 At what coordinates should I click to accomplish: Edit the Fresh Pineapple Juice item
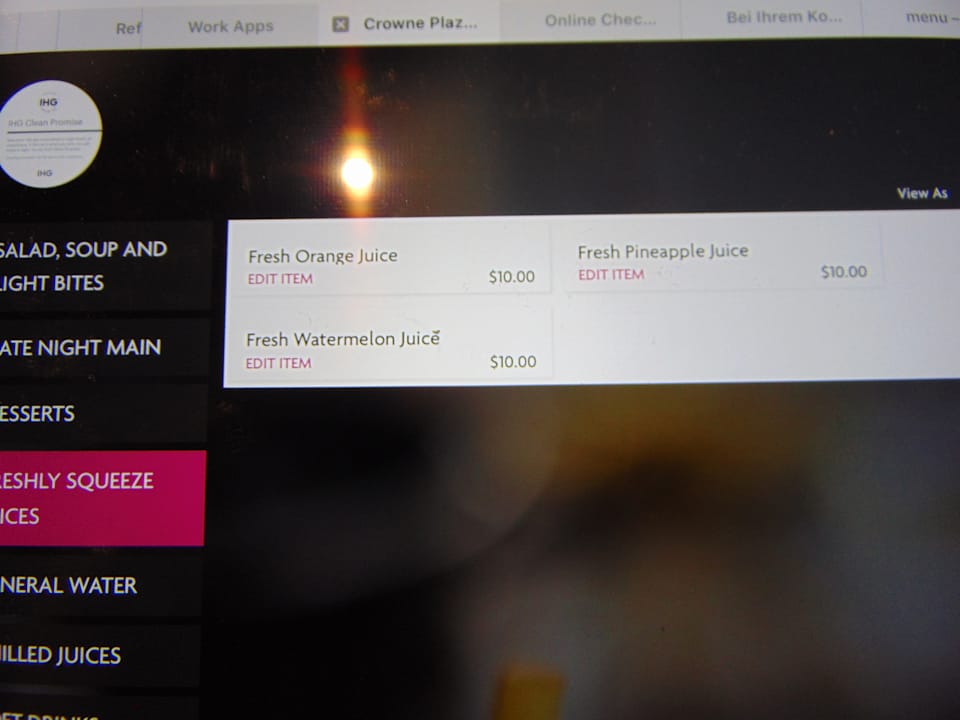[x=611, y=274]
